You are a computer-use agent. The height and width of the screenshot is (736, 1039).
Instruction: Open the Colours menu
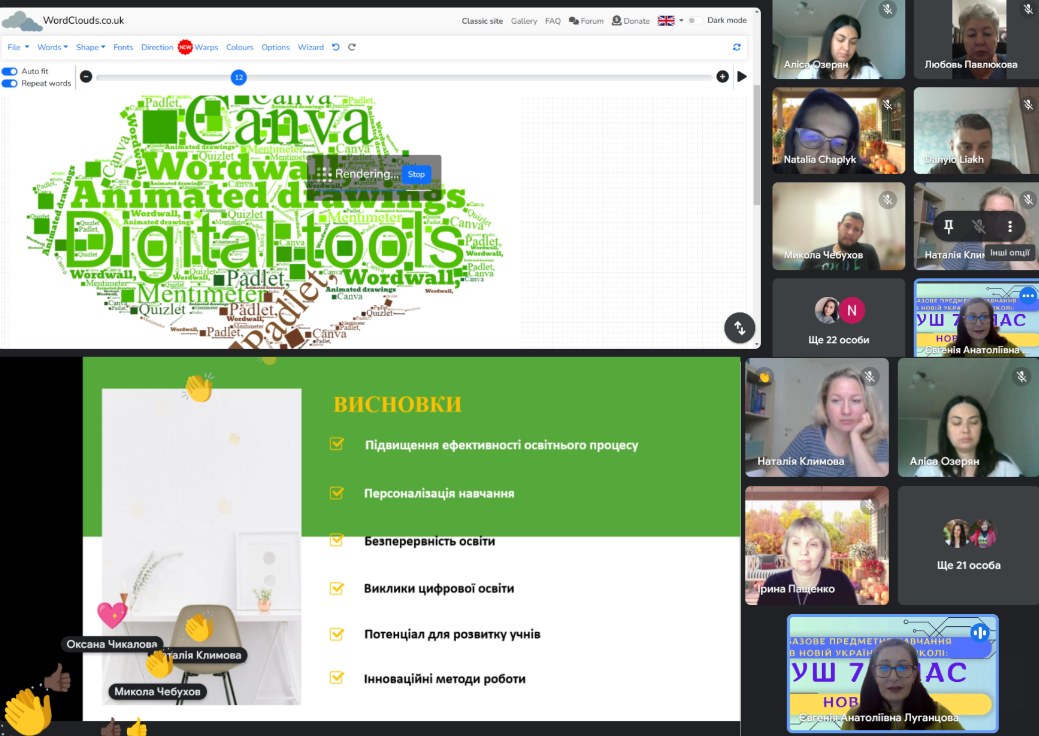tap(240, 47)
